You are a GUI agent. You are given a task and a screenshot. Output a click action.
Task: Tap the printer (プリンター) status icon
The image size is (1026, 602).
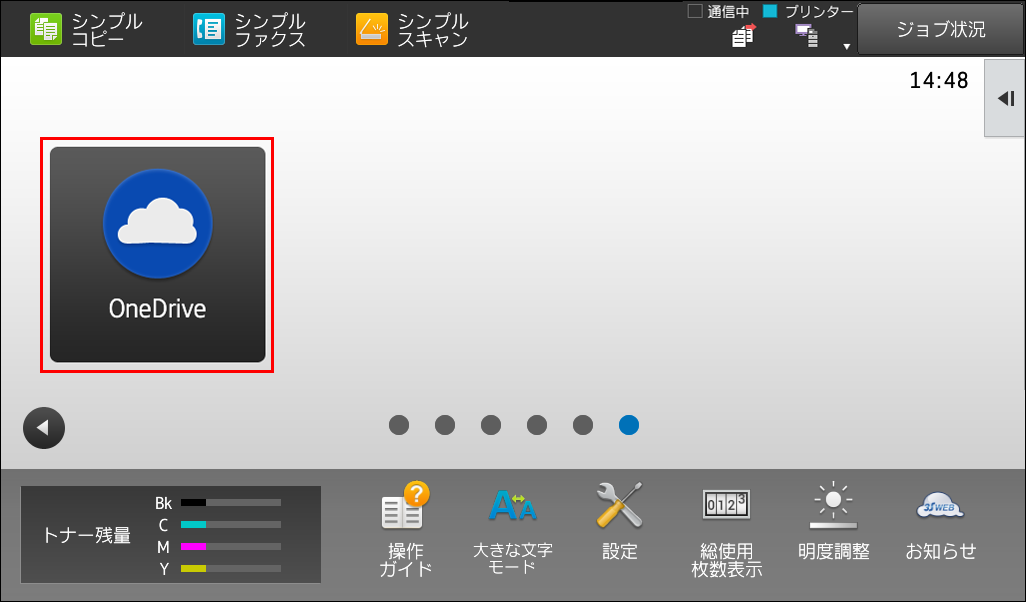tap(807, 35)
